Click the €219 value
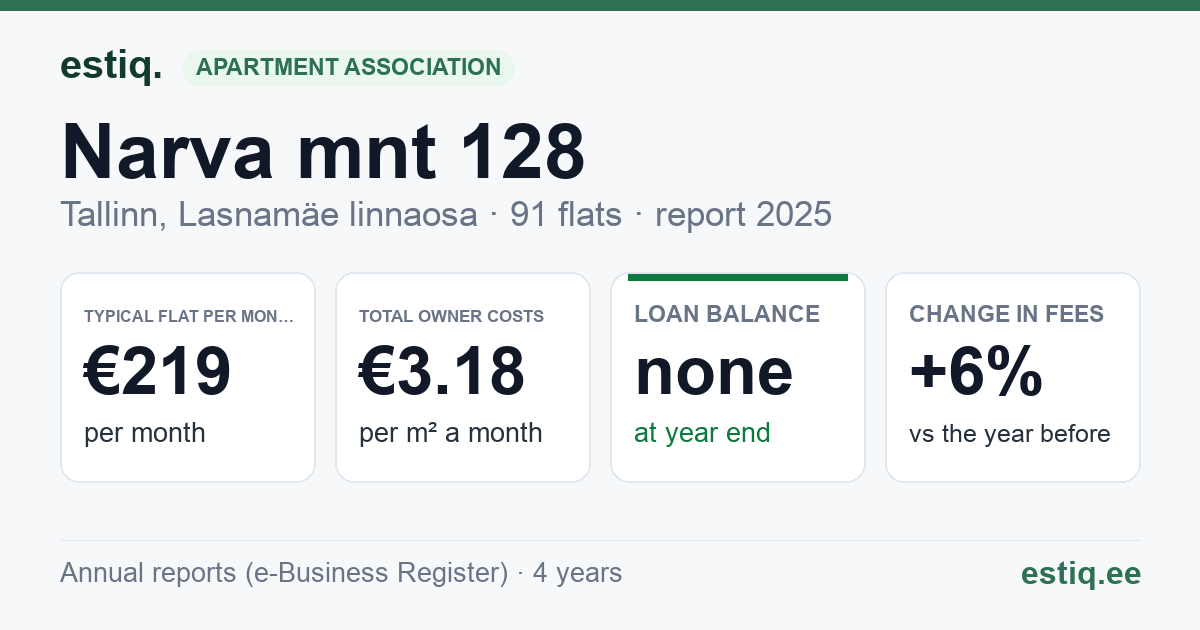 tap(158, 371)
